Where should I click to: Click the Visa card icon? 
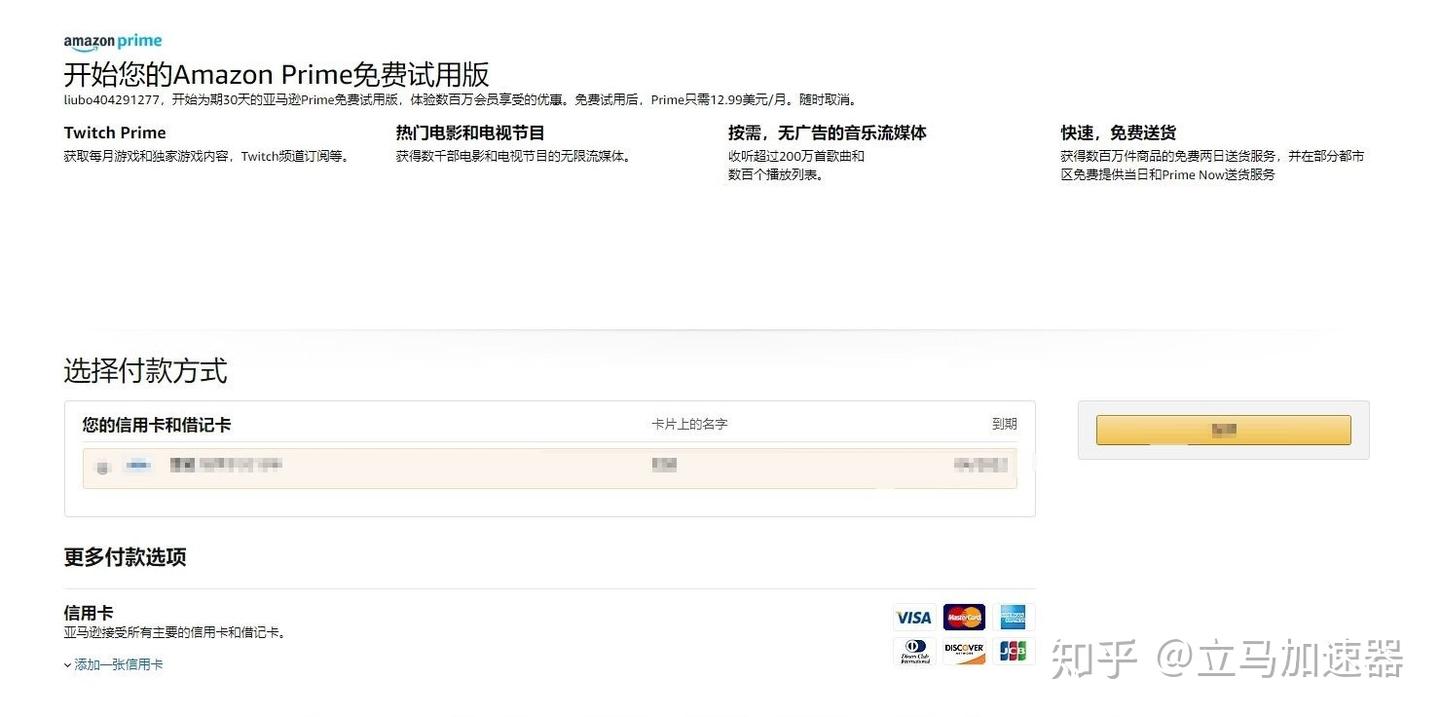(x=913, y=617)
